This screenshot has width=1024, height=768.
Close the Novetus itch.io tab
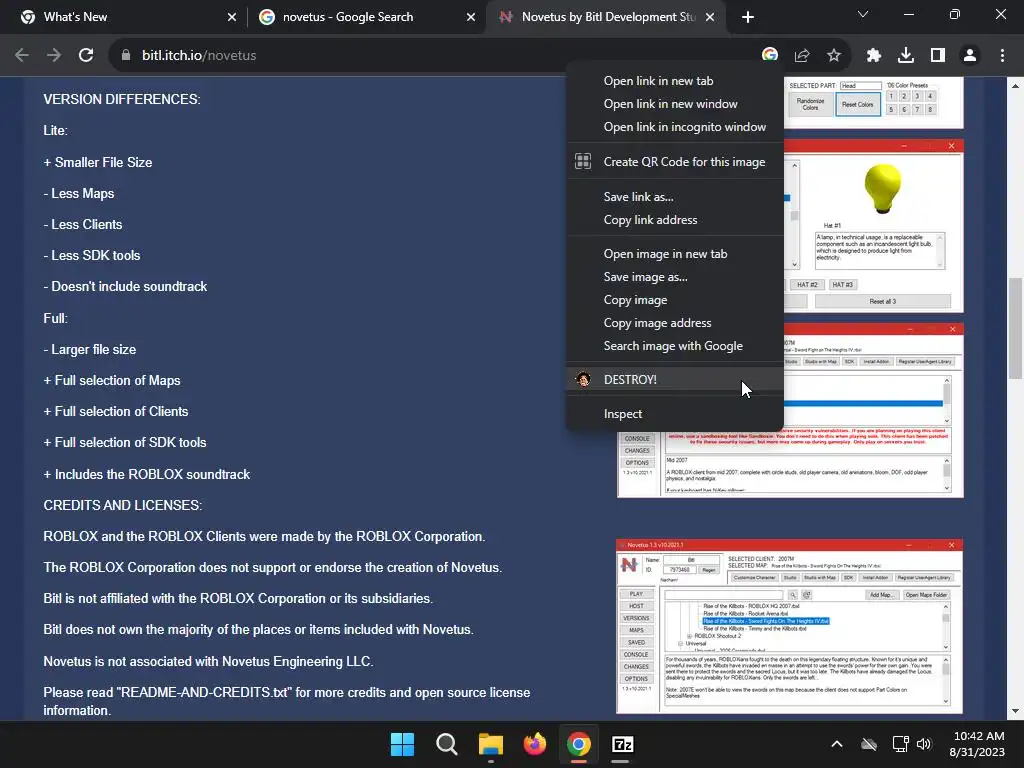click(x=710, y=17)
